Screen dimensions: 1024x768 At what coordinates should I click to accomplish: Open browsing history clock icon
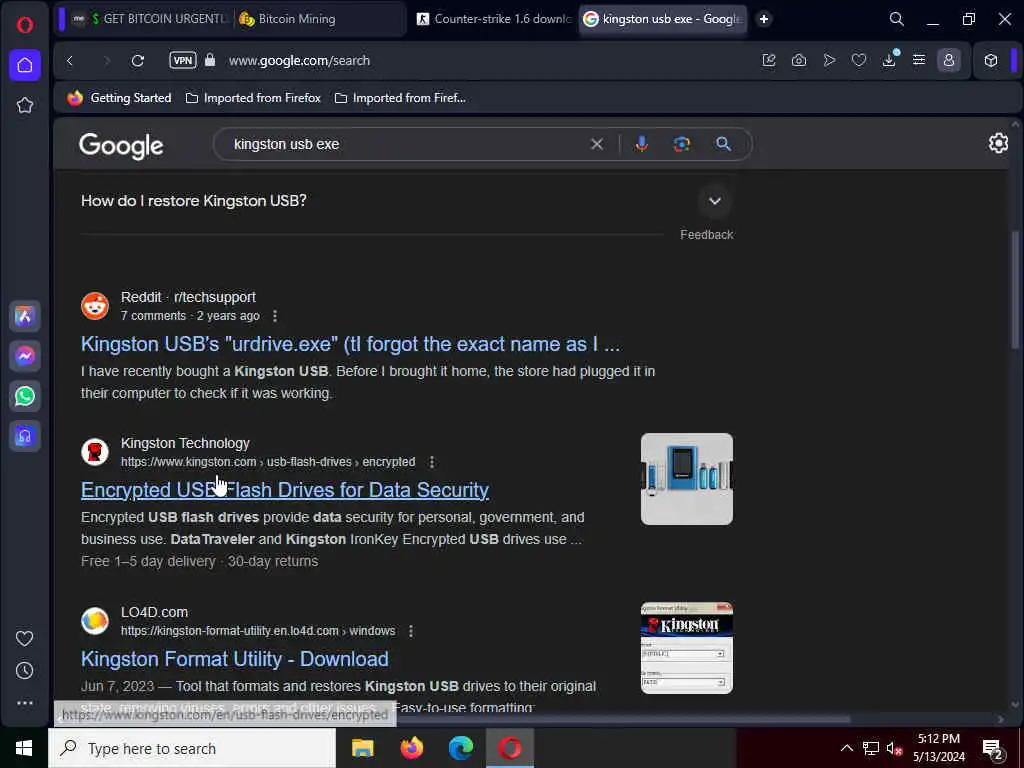point(25,671)
